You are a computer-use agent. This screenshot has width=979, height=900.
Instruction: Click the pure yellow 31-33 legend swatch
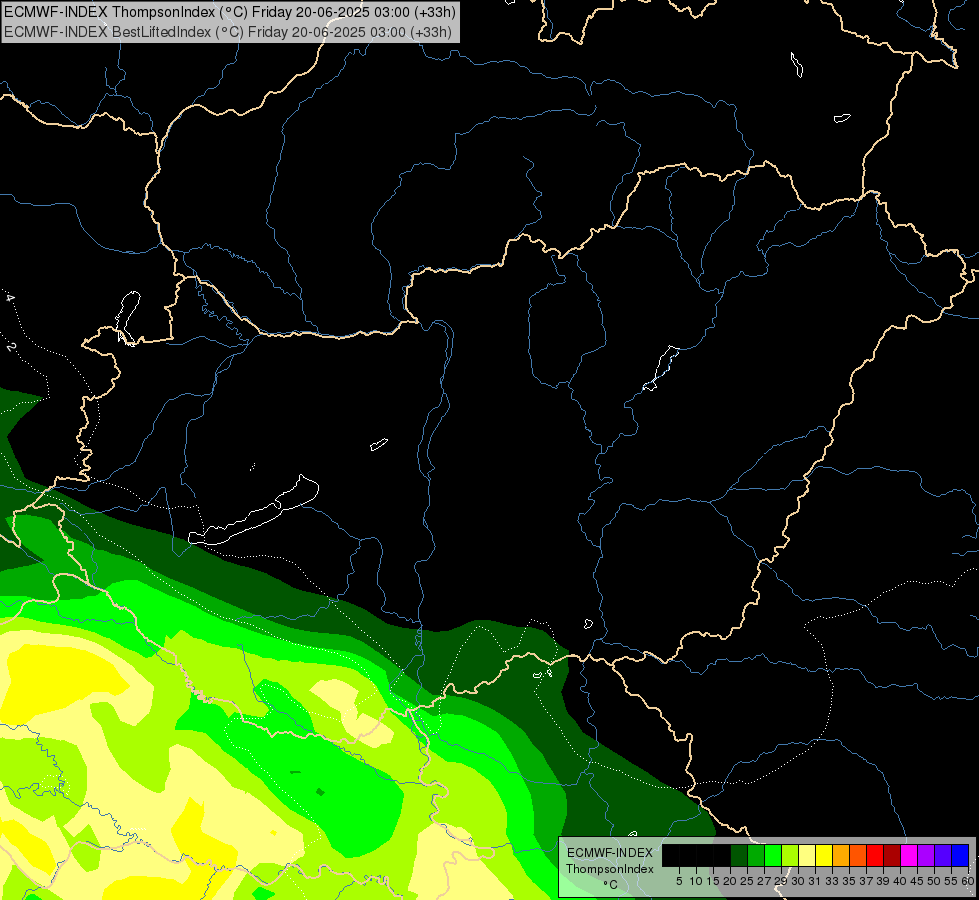point(824,855)
